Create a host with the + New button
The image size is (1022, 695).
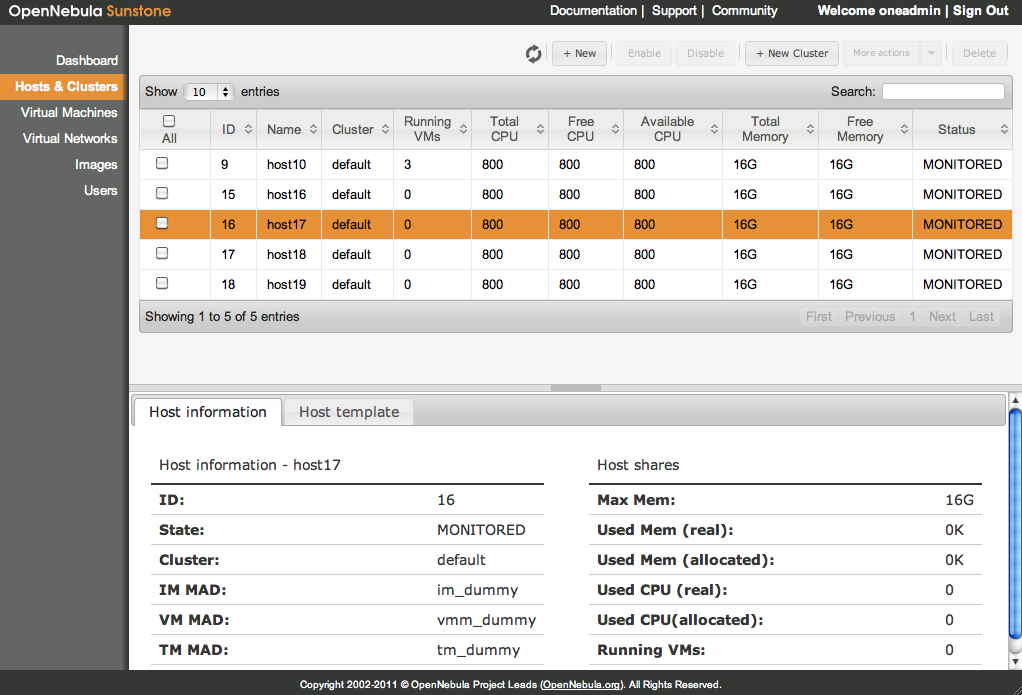(x=579, y=53)
